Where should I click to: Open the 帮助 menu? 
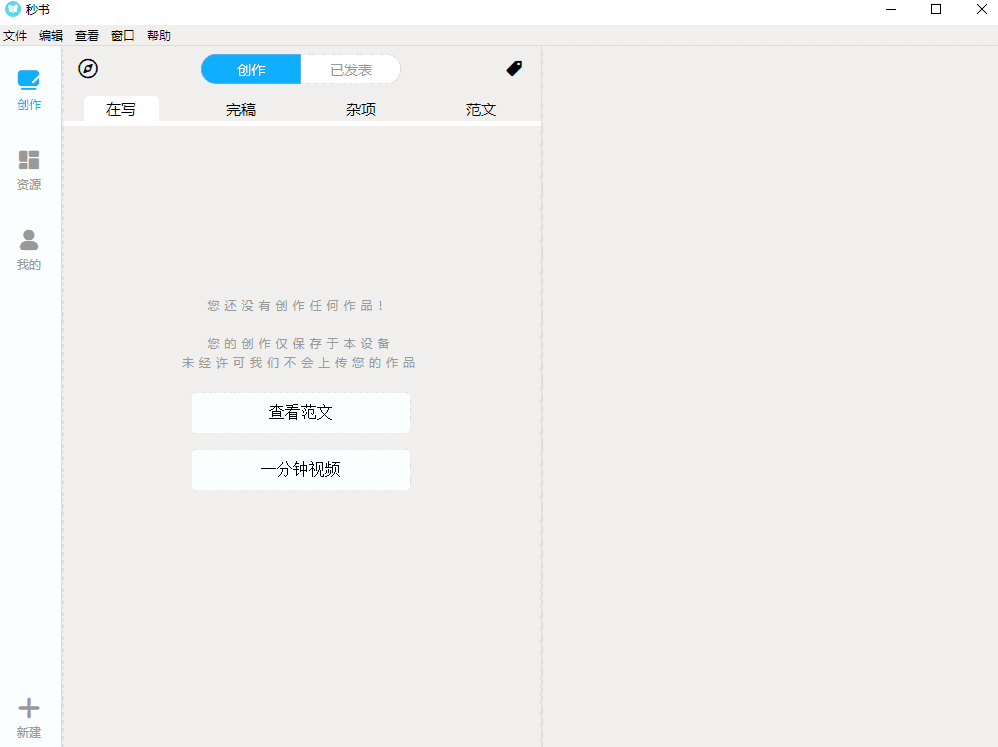point(158,35)
